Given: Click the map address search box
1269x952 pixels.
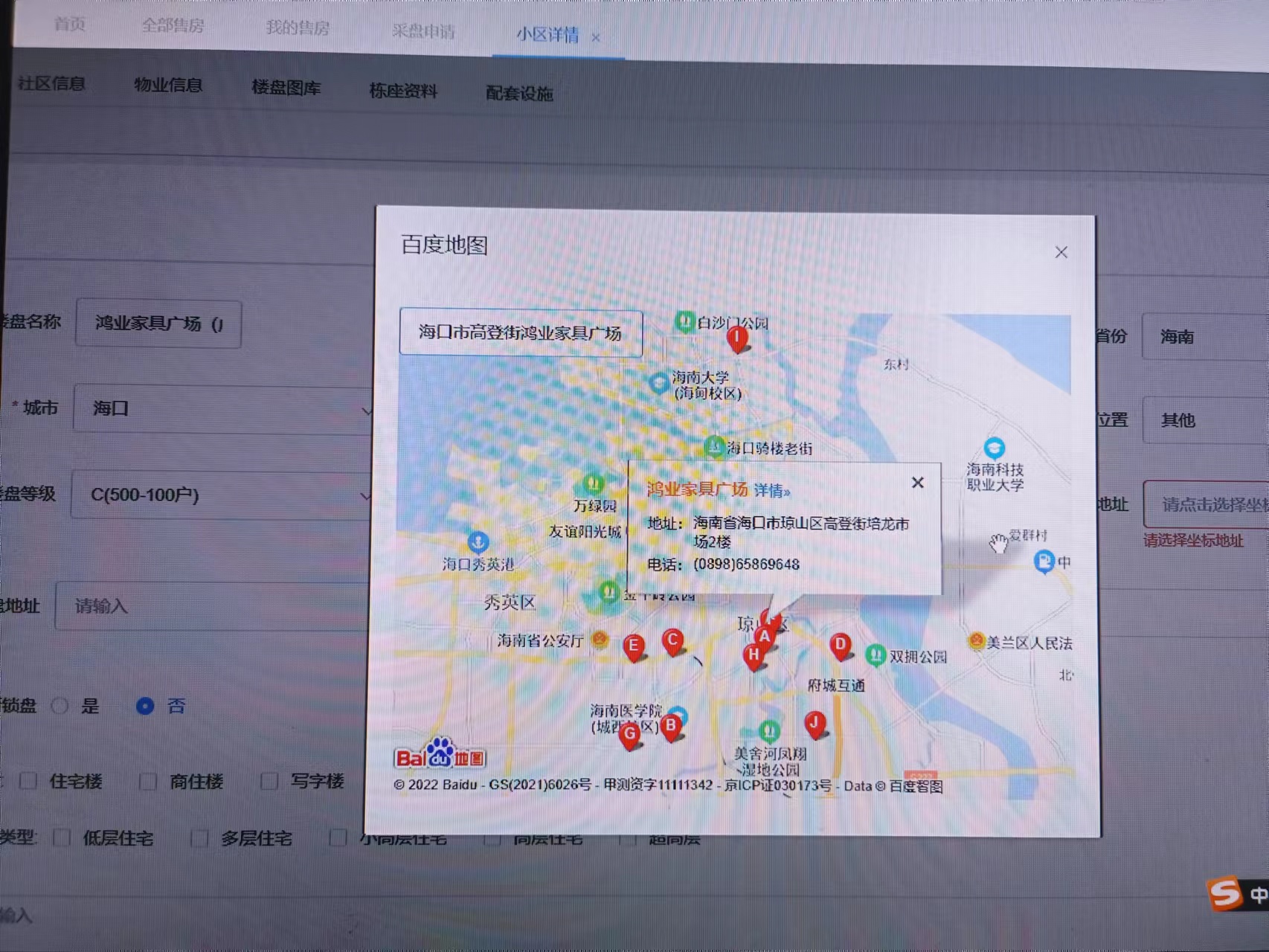Looking at the screenshot, I should tap(520, 332).
